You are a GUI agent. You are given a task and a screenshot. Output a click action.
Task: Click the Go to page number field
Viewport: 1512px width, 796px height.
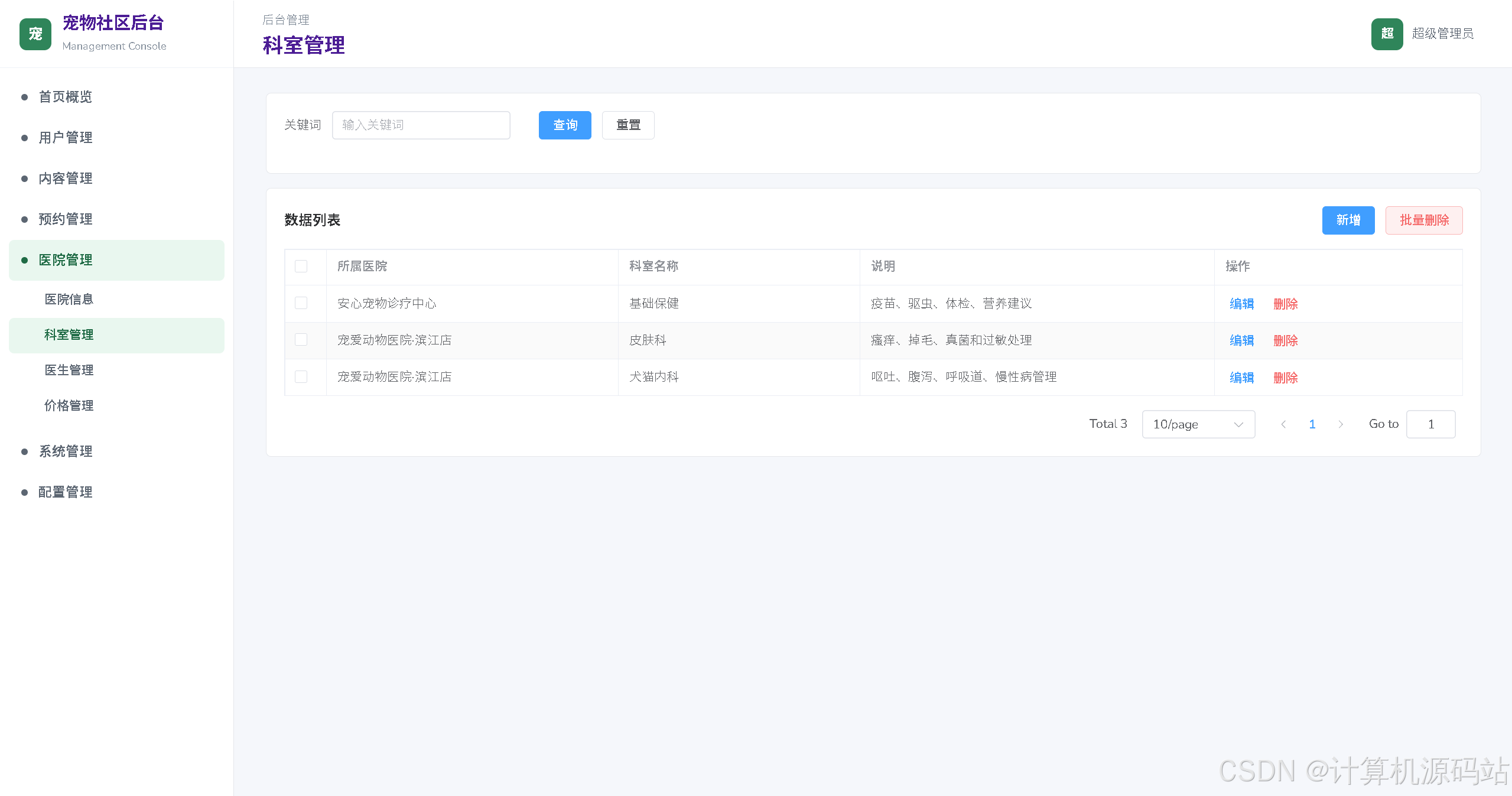click(x=1430, y=424)
